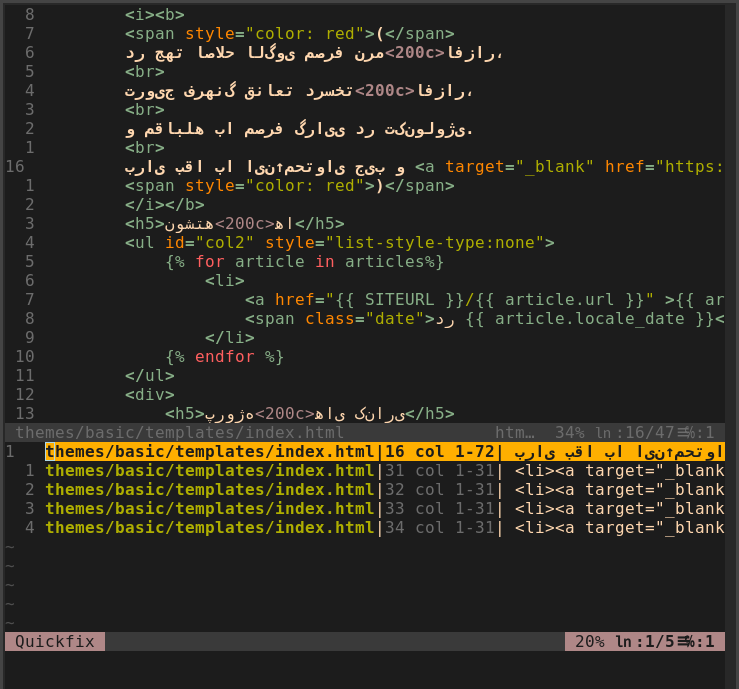
Task: Click the truncated 'htm…' filetype indicator
Action: pos(515,432)
